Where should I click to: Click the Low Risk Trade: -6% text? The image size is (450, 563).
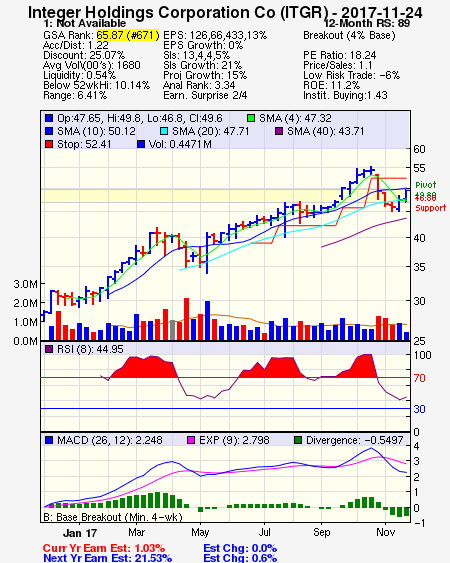tap(352, 75)
